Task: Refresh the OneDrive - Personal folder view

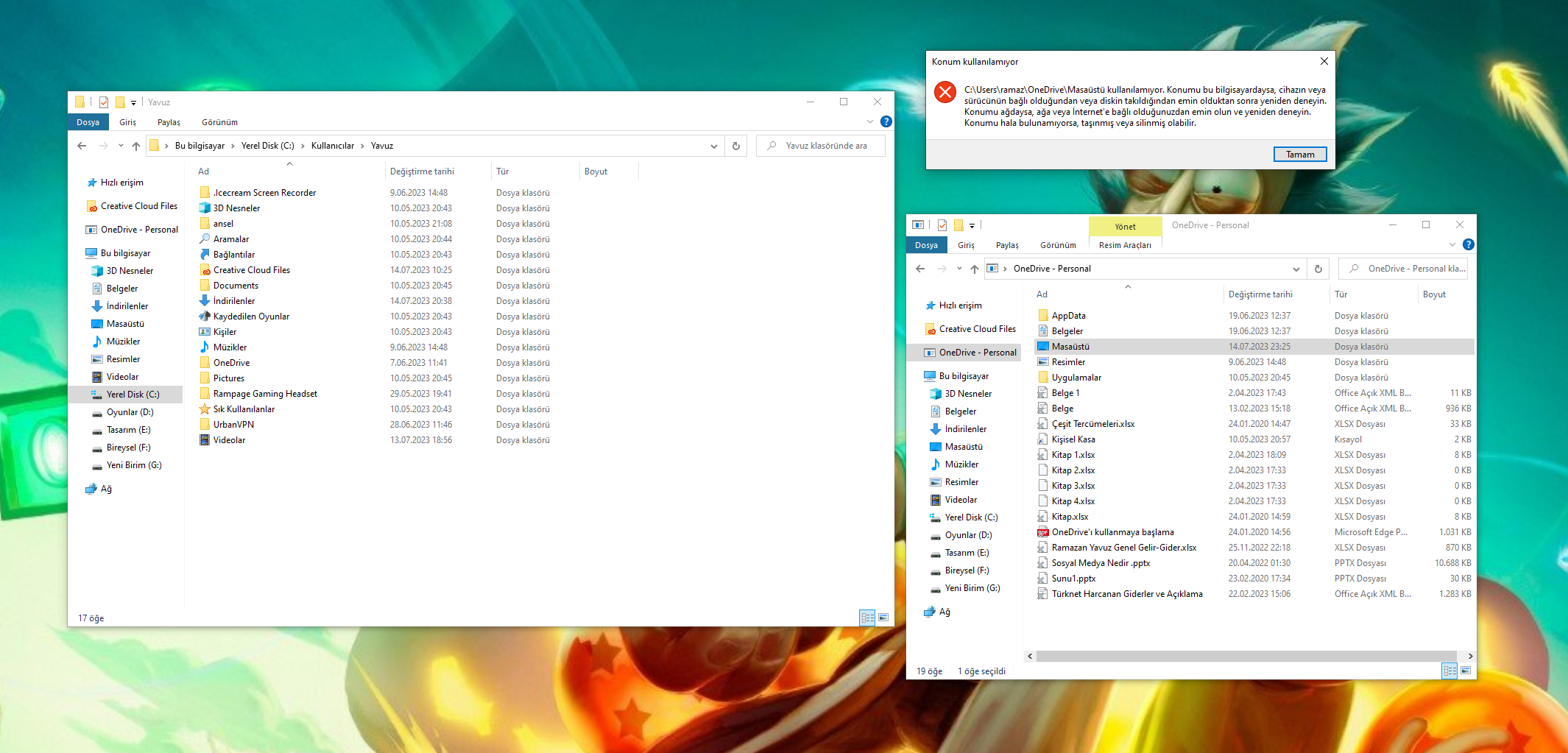Action: coord(1318,269)
